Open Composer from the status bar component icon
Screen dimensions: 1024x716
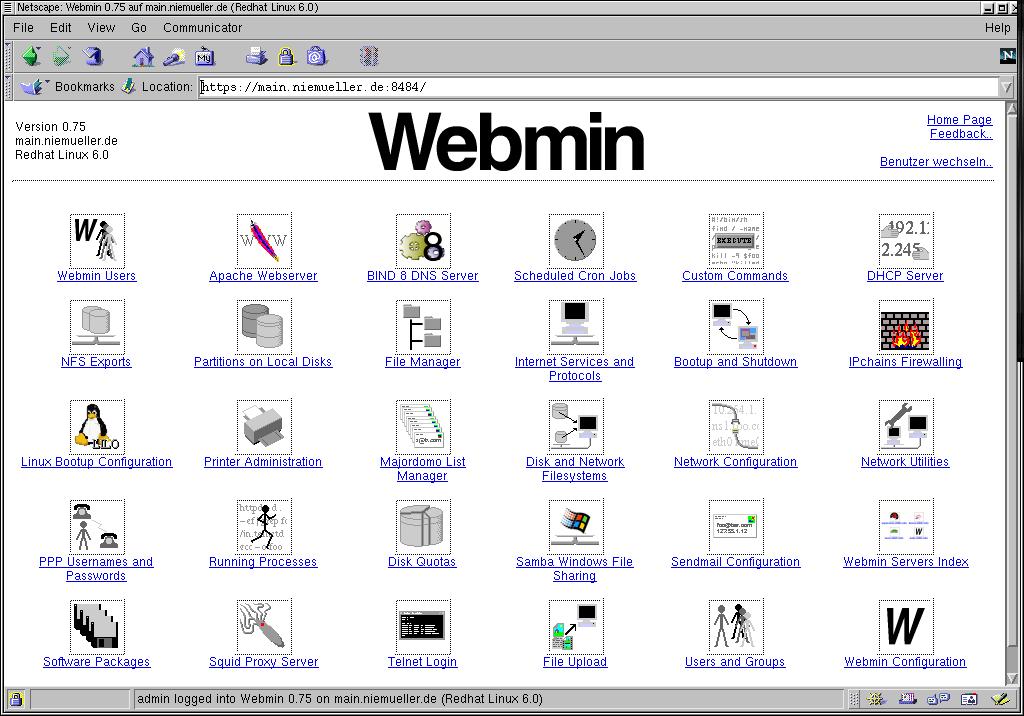[1000, 699]
